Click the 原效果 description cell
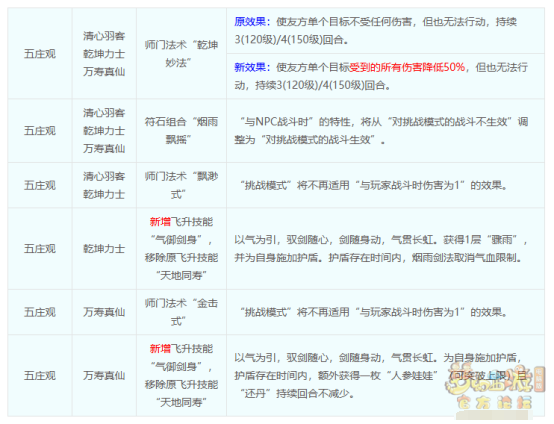554x424 pixels. [x=385, y=31]
